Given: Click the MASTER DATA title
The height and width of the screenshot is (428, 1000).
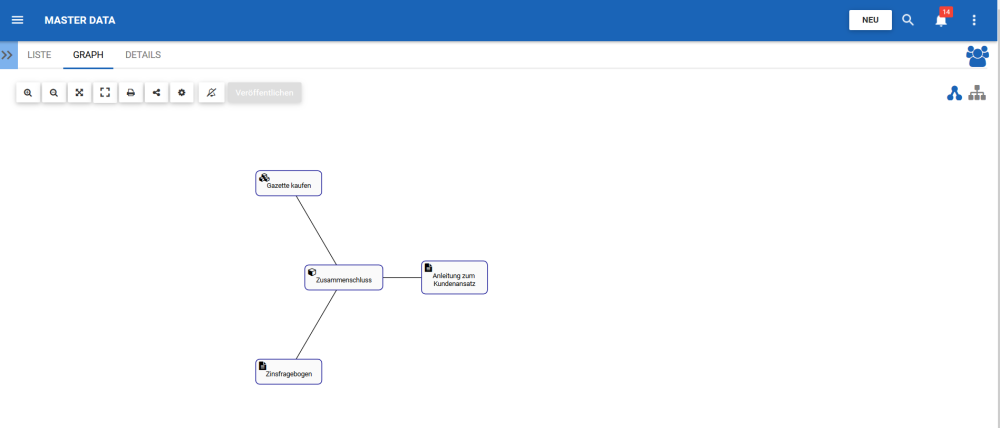Looking at the screenshot, I should (80, 20).
